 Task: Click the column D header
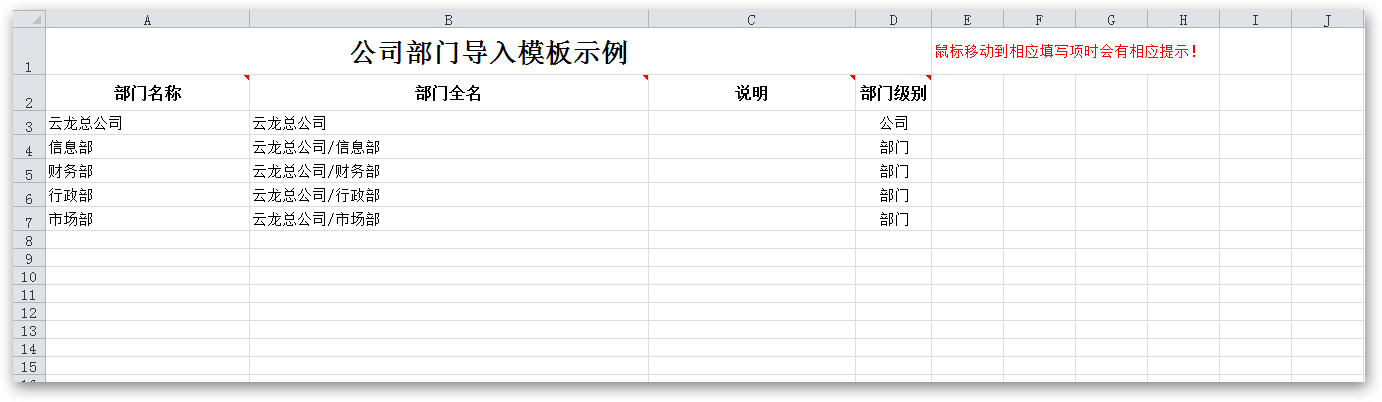point(893,20)
